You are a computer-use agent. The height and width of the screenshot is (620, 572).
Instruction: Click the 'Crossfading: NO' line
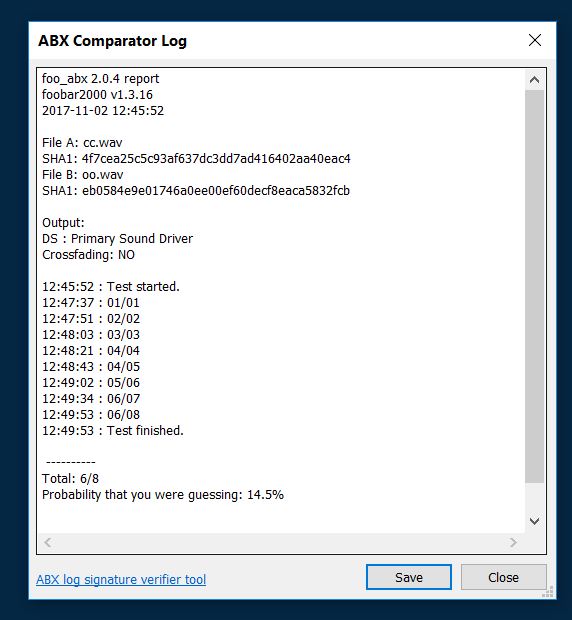[x=88, y=255]
